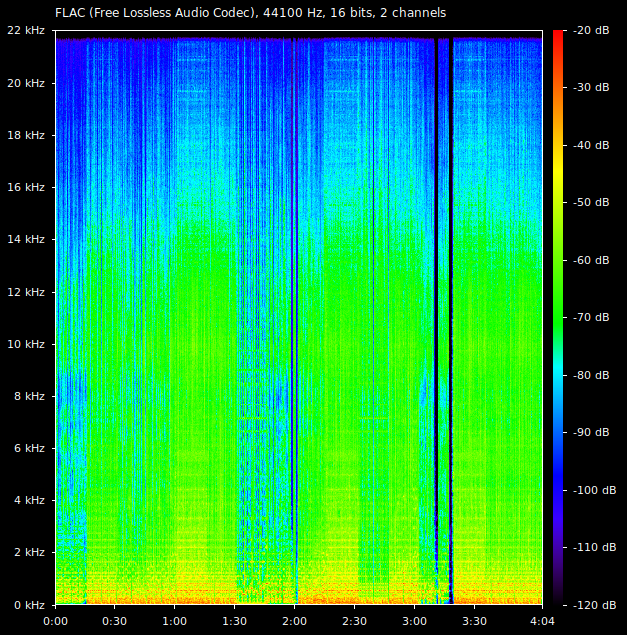The height and width of the screenshot is (635, 627).
Task: Click the 0:00 time axis label
Action: click(x=55, y=621)
